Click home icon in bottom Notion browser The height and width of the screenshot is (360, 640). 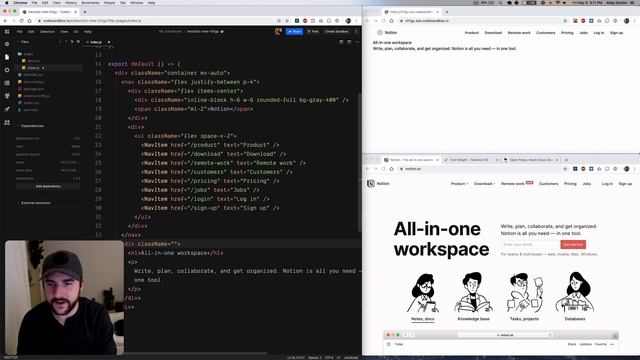[x=391, y=169]
